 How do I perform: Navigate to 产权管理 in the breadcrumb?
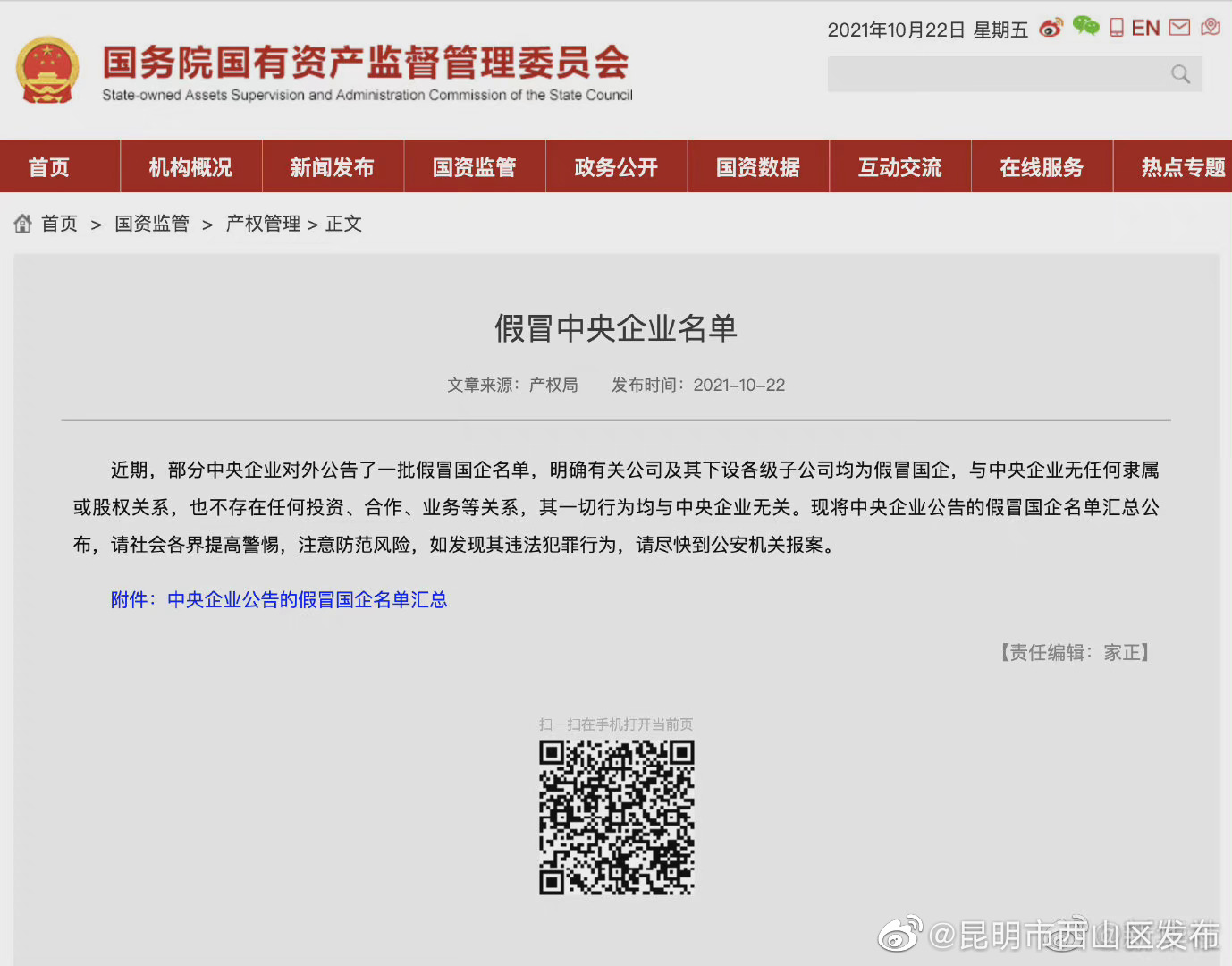262,224
